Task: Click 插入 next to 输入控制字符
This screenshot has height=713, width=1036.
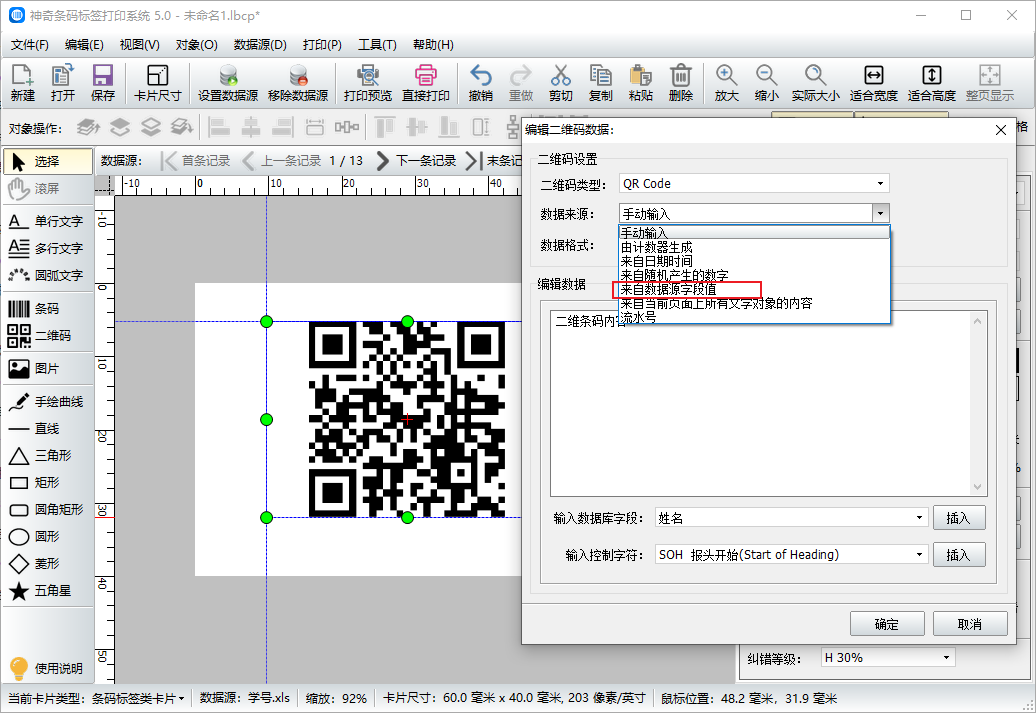Action: tap(959, 554)
